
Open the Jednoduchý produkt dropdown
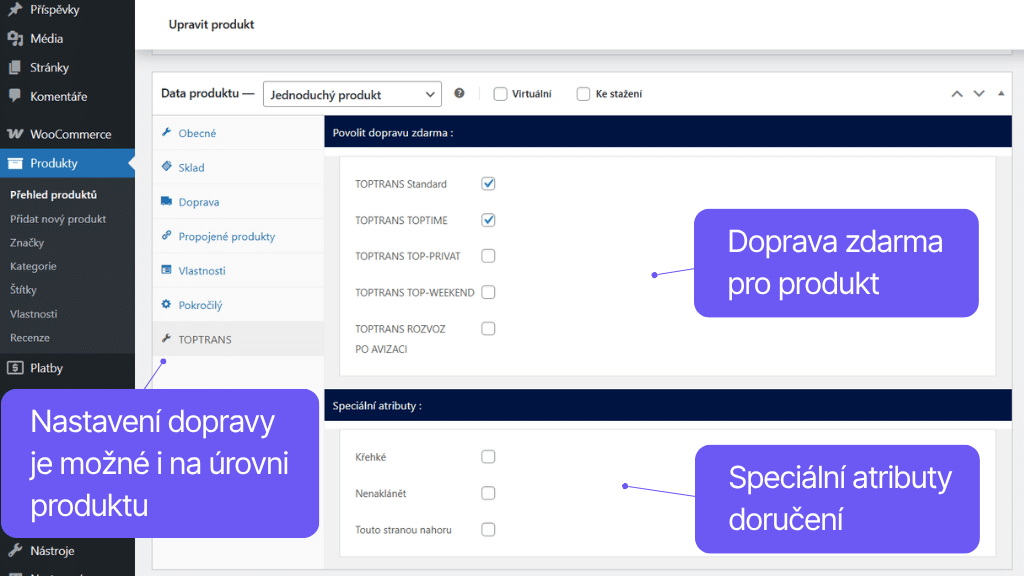(352, 93)
